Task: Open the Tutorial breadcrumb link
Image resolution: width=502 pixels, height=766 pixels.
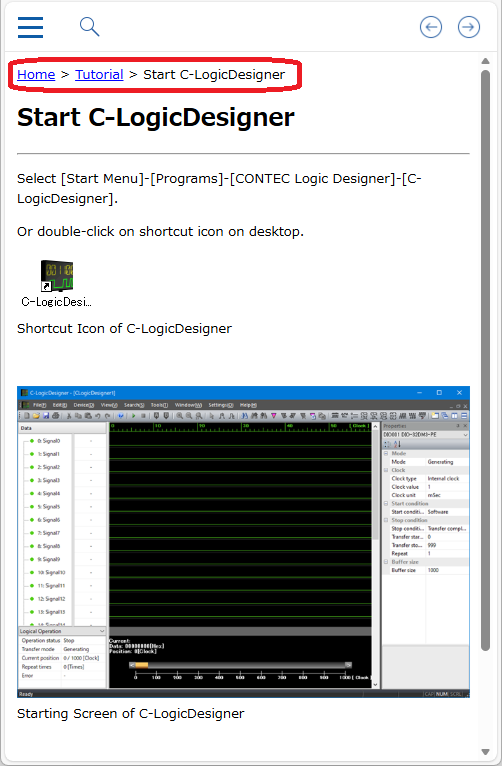Action: [x=99, y=74]
